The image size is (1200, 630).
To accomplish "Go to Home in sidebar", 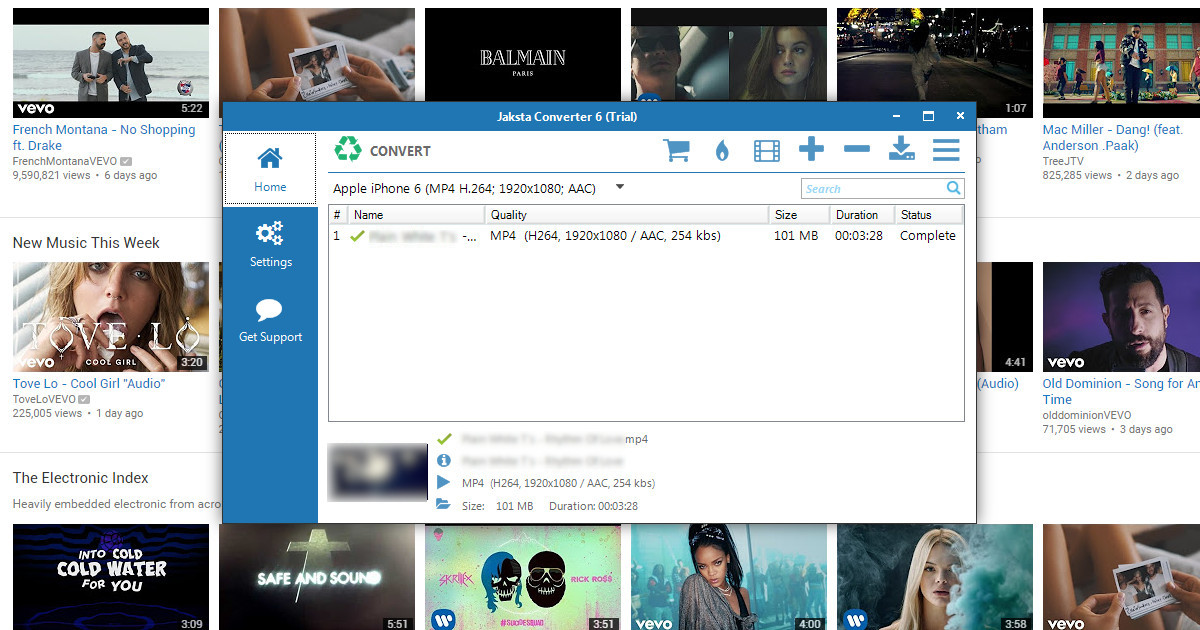I will point(270,169).
